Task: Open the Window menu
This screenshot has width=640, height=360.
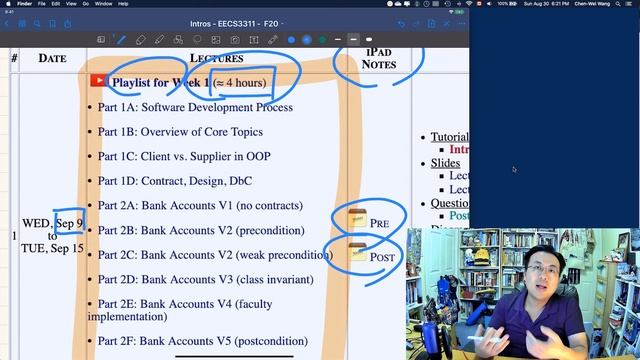Action: (103, 4)
